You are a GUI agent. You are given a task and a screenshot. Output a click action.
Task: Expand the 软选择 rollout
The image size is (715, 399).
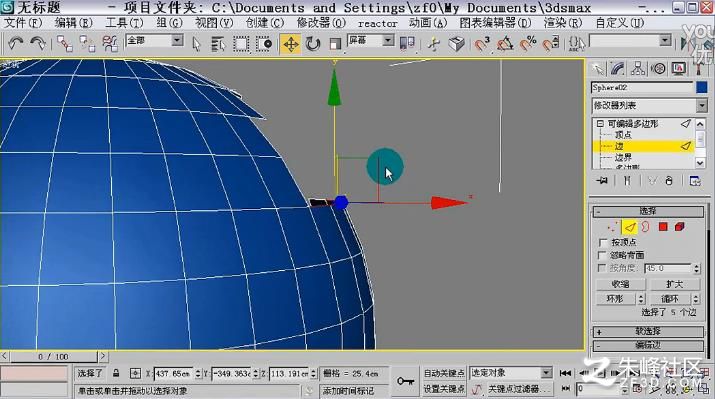[x=648, y=332]
